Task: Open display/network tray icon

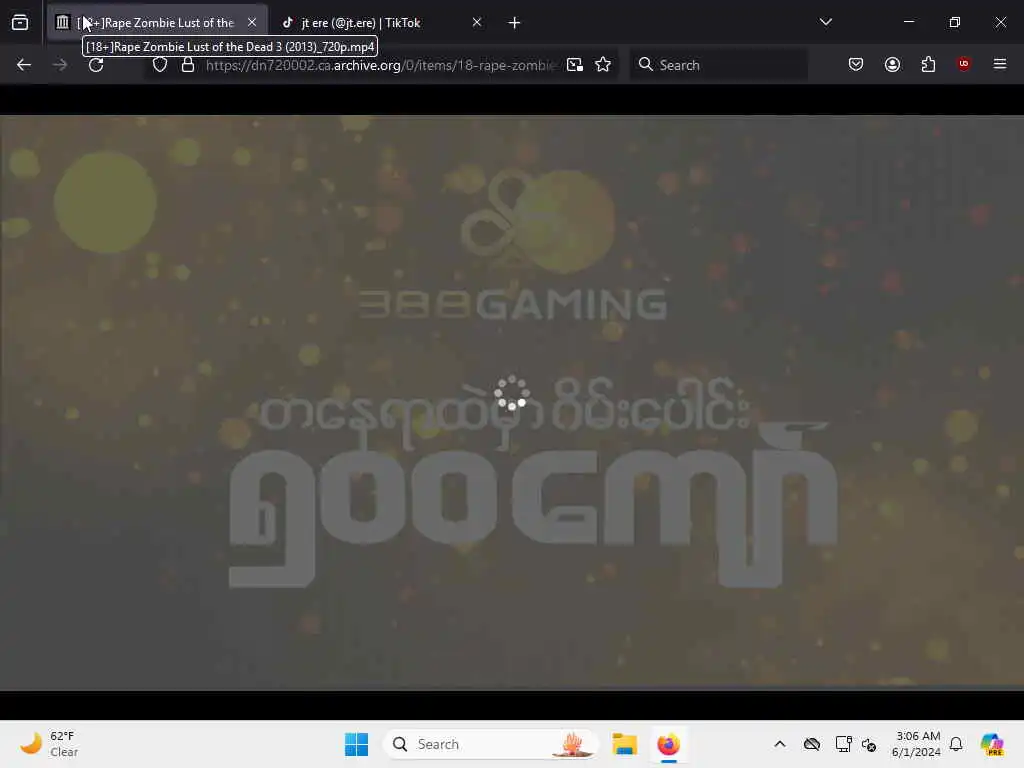Action: tap(843, 744)
